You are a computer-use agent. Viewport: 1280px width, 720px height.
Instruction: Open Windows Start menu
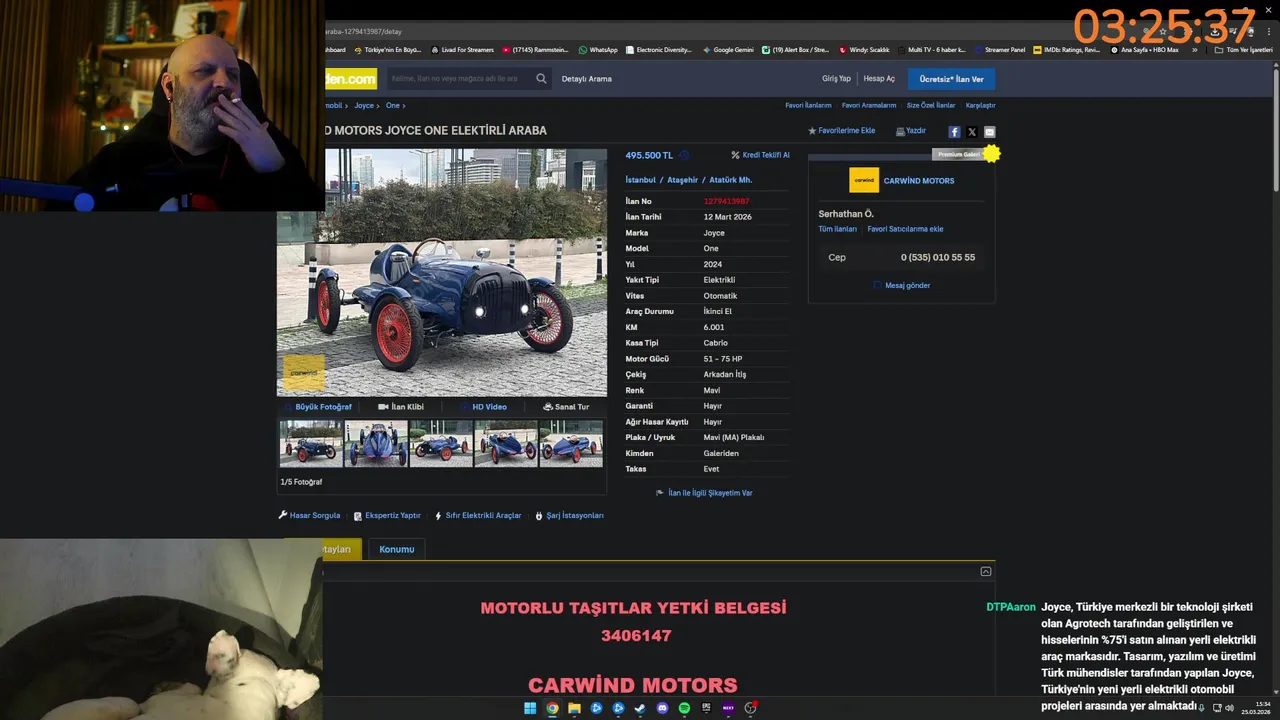click(x=530, y=708)
